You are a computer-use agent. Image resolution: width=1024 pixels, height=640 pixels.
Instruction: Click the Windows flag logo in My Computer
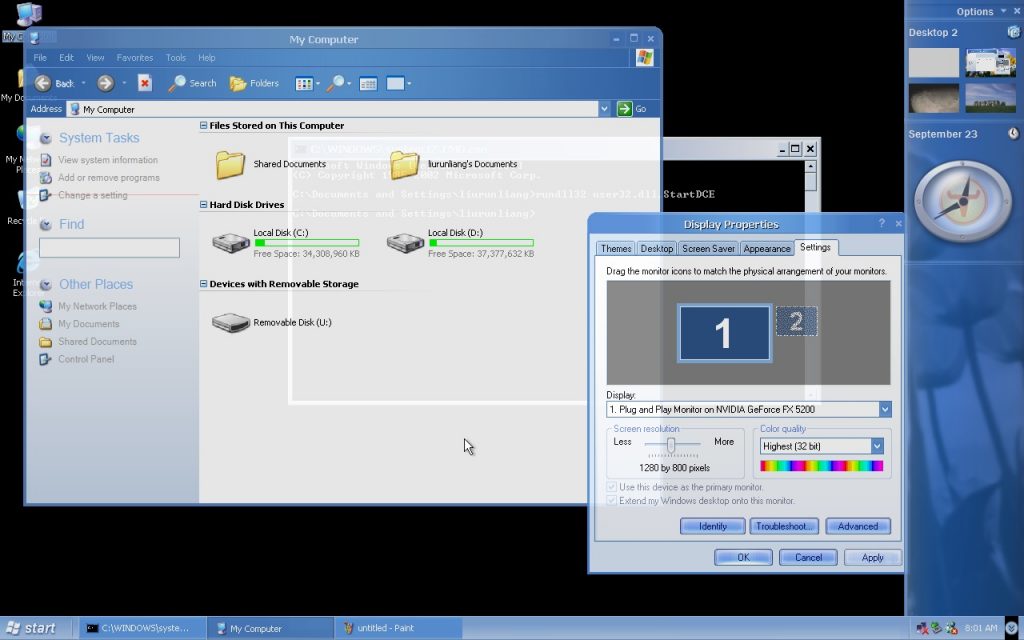pyautogui.click(x=645, y=57)
